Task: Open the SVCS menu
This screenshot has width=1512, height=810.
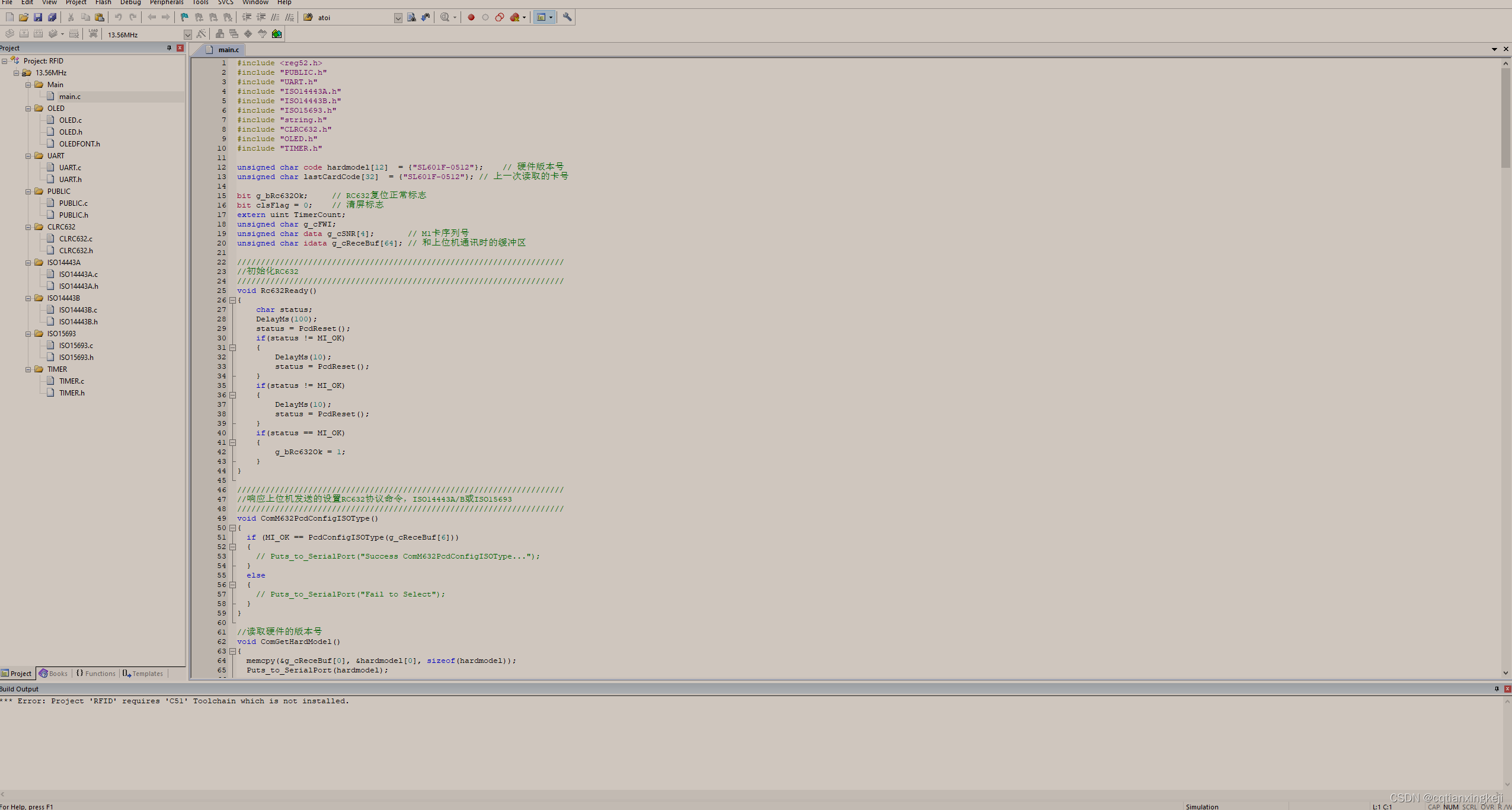Action: tap(226, 2)
